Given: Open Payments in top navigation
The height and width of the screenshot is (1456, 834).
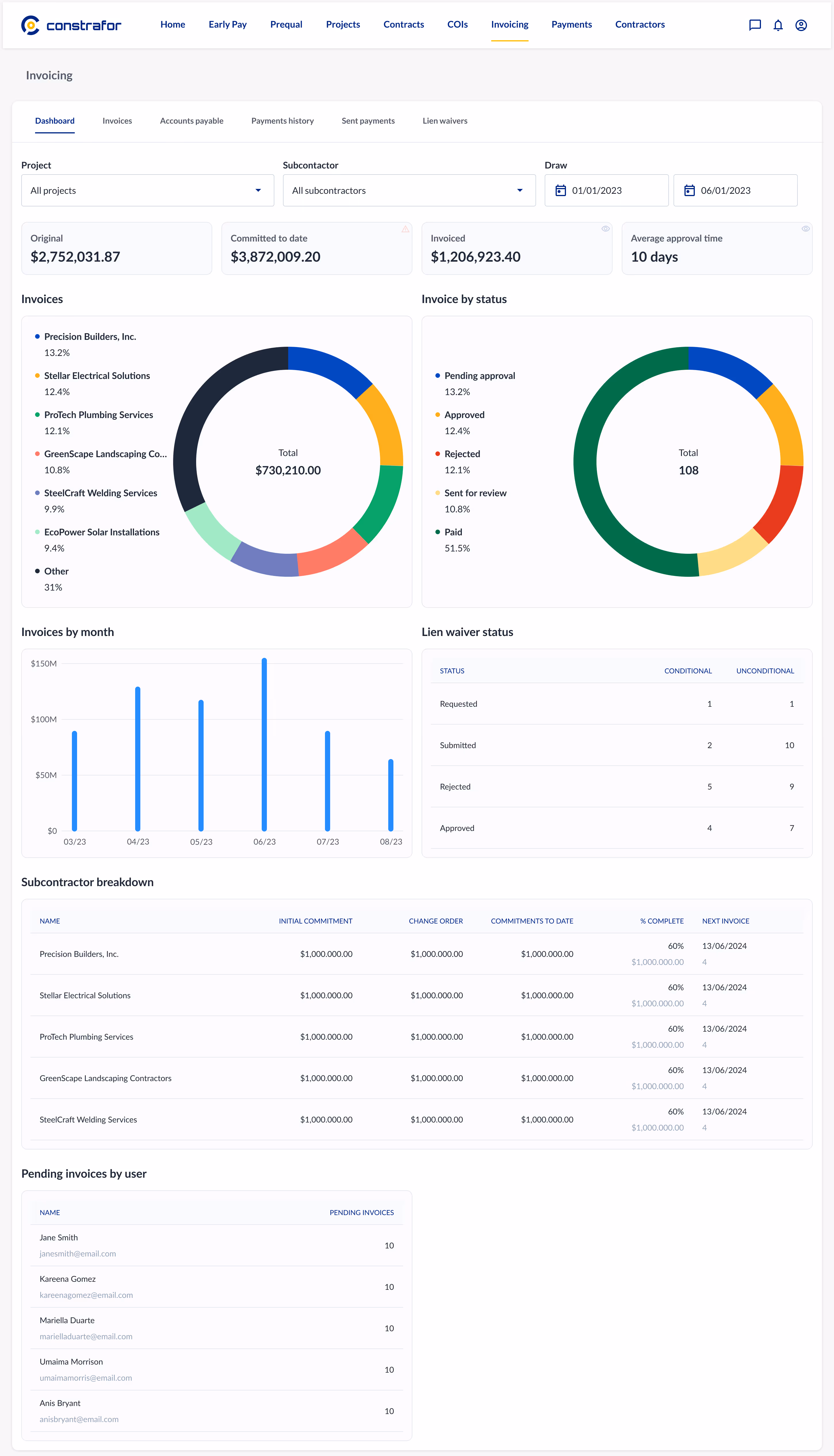Looking at the screenshot, I should click(571, 25).
